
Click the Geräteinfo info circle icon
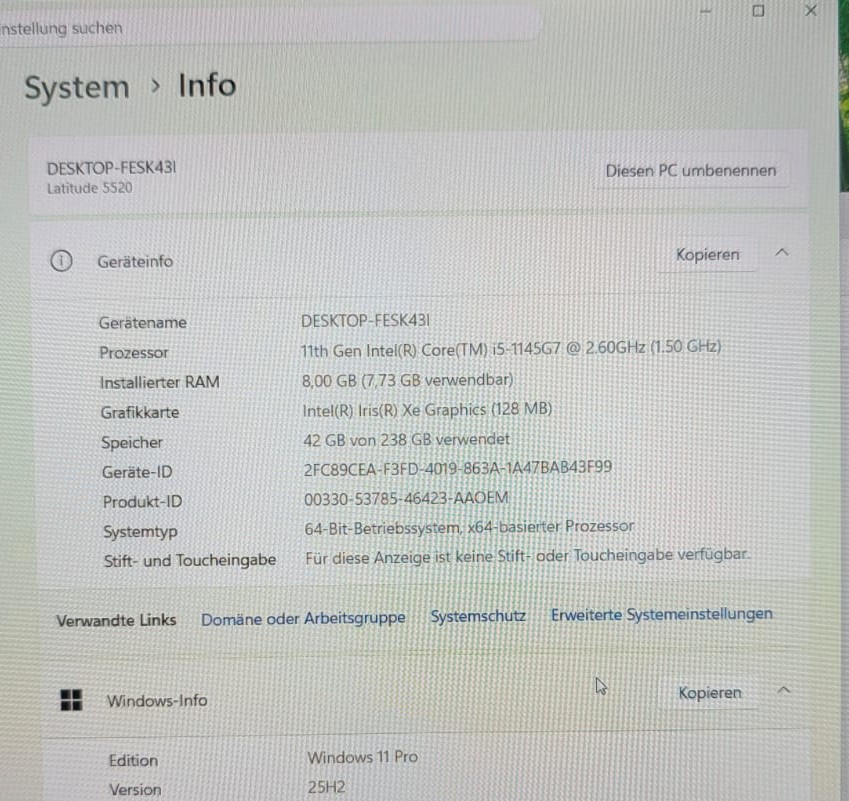(x=61, y=261)
